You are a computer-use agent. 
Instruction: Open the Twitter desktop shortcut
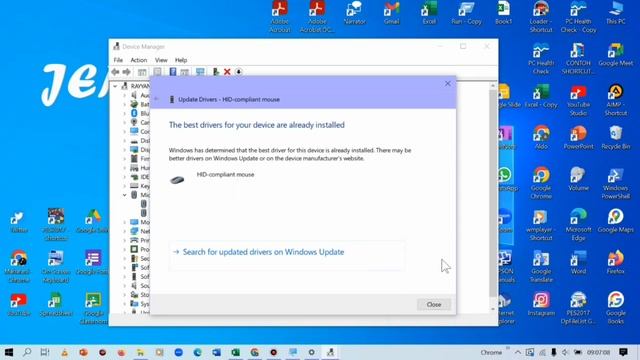click(19, 222)
